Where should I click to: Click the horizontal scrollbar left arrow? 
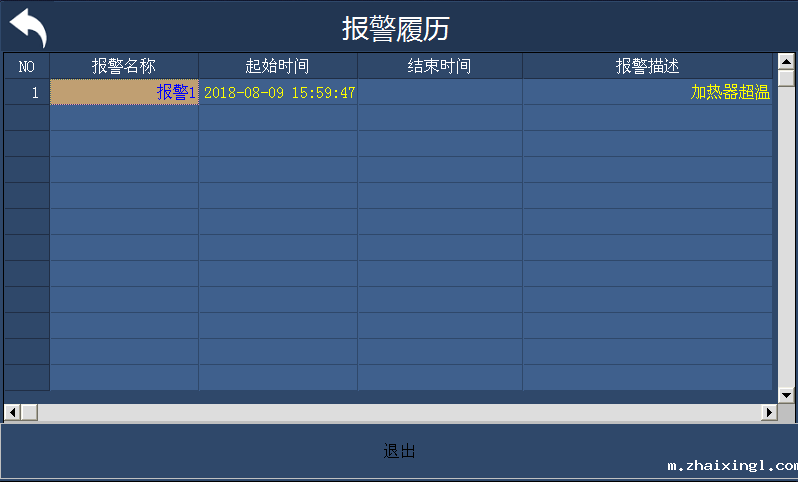coord(11,412)
